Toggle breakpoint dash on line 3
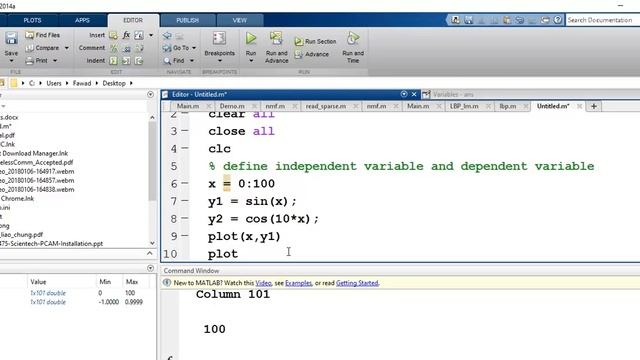Screen dimensions: 640x360 pos(185,131)
